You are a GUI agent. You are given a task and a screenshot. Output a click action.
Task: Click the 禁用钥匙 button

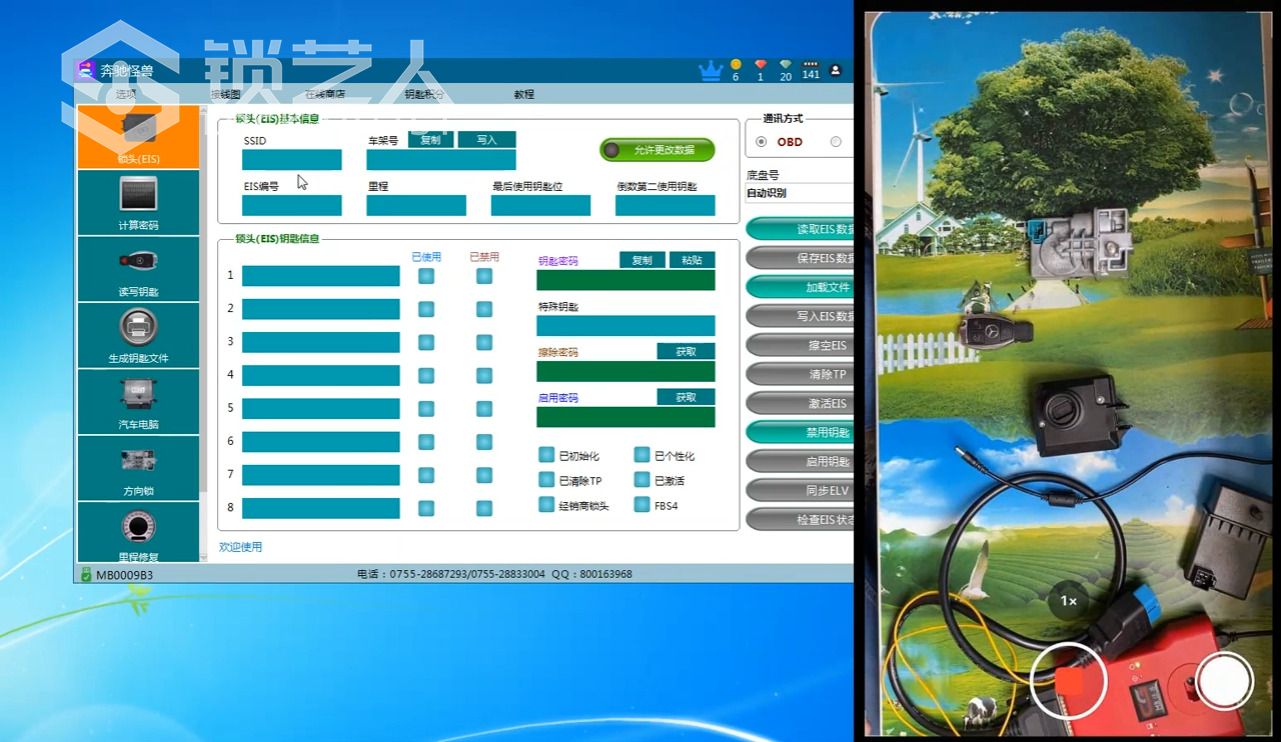point(800,432)
